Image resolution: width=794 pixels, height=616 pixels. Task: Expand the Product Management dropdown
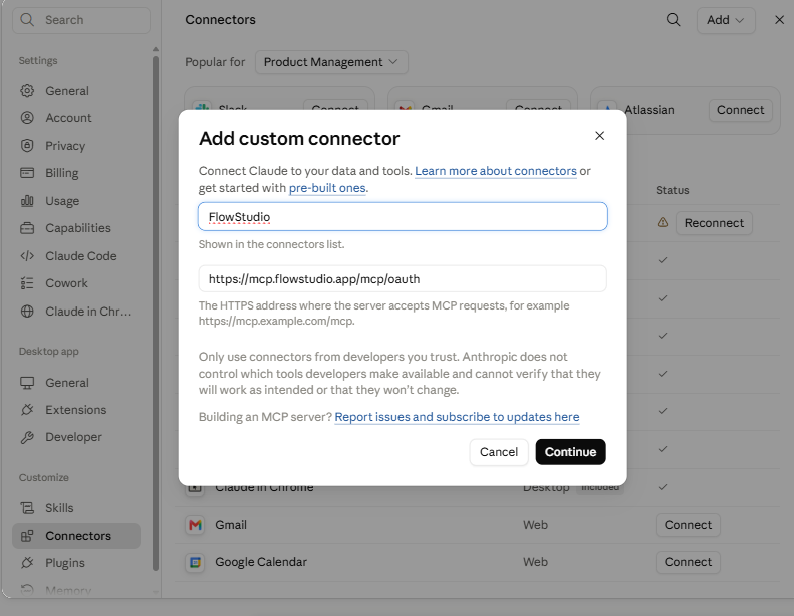pyautogui.click(x=331, y=62)
